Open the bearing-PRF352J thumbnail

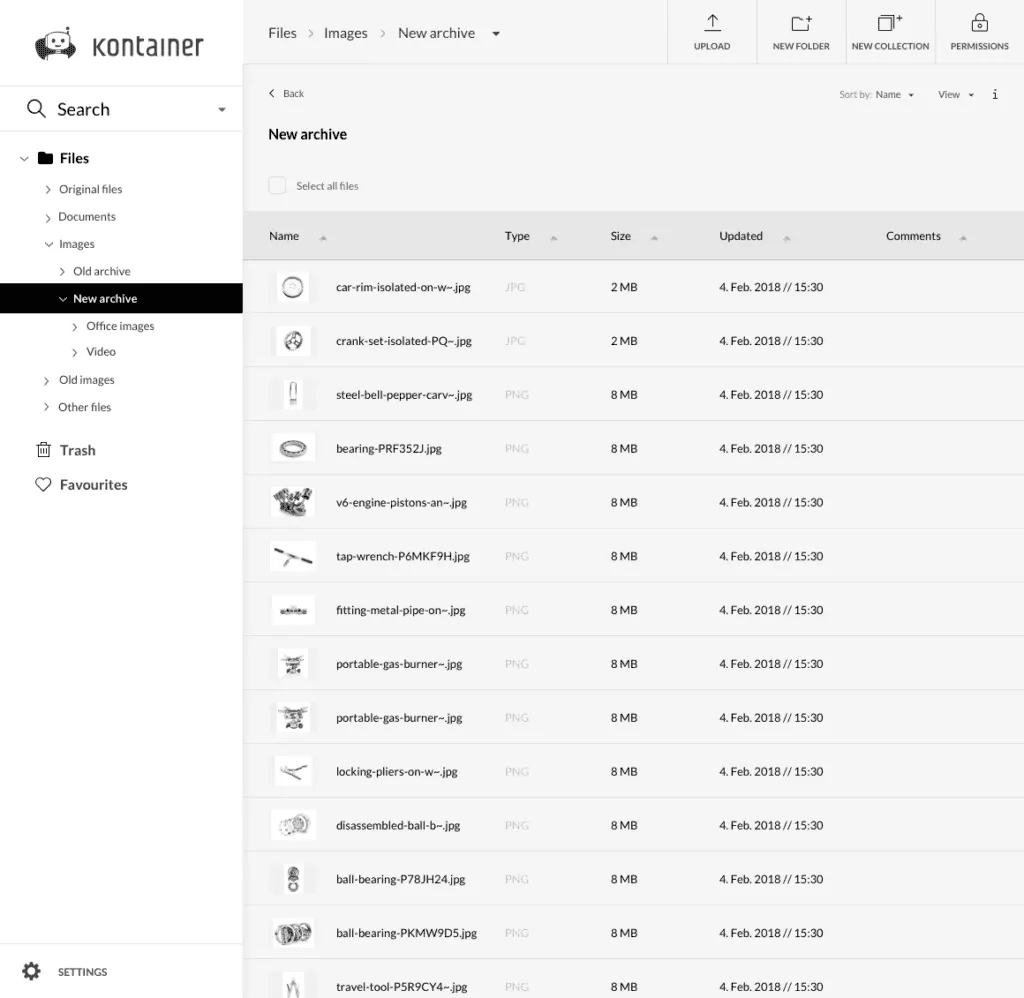pyautogui.click(x=293, y=448)
